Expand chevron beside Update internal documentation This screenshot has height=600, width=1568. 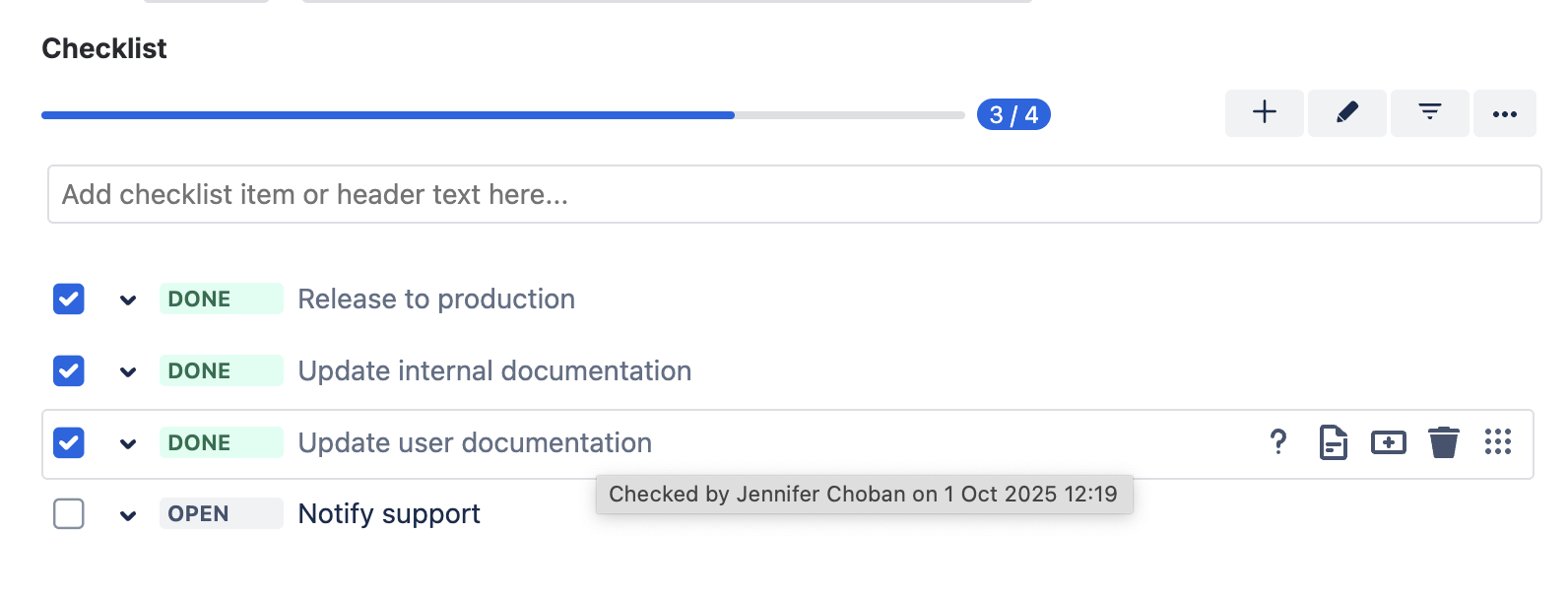(128, 371)
